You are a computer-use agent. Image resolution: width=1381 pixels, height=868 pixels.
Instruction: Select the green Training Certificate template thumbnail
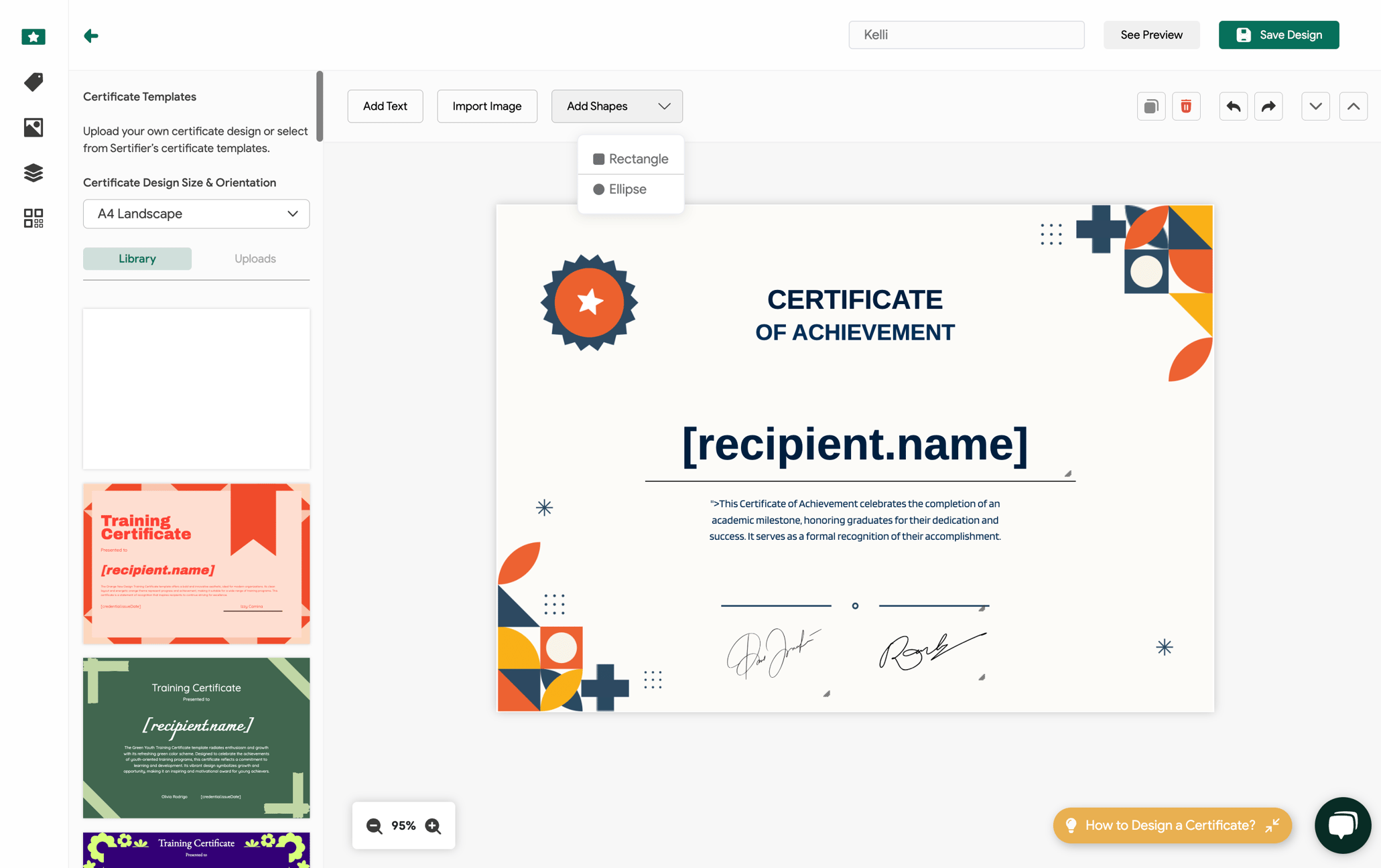tap(196, 738)
